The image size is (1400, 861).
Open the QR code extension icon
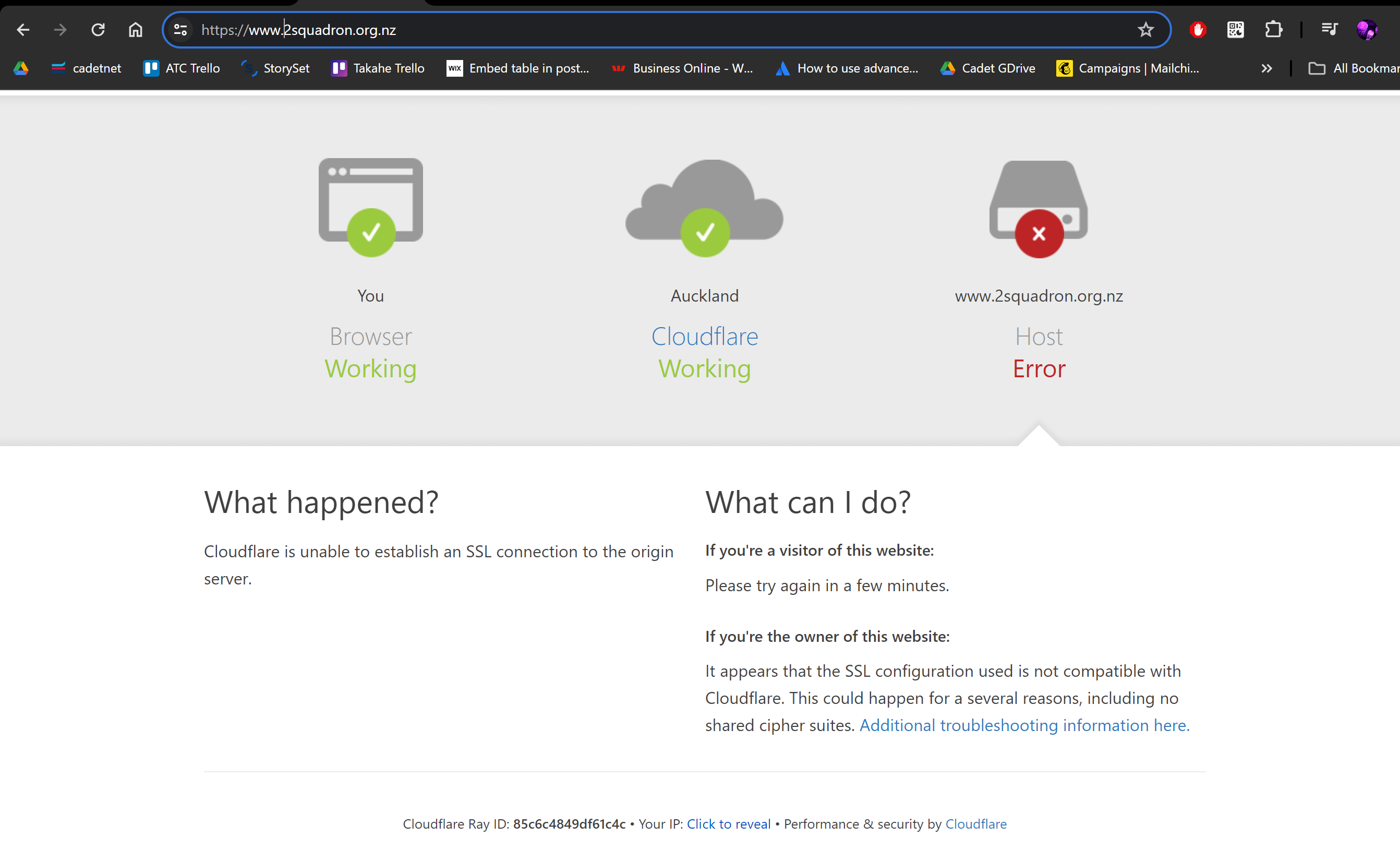click(x=1236, y=30)
